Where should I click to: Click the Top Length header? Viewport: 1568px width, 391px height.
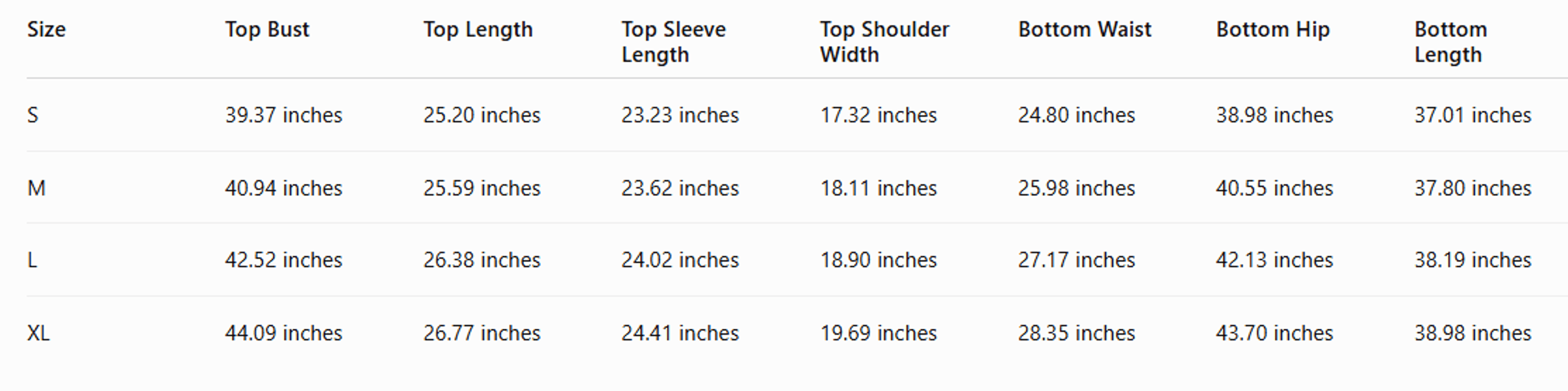[x=478, y=30]
